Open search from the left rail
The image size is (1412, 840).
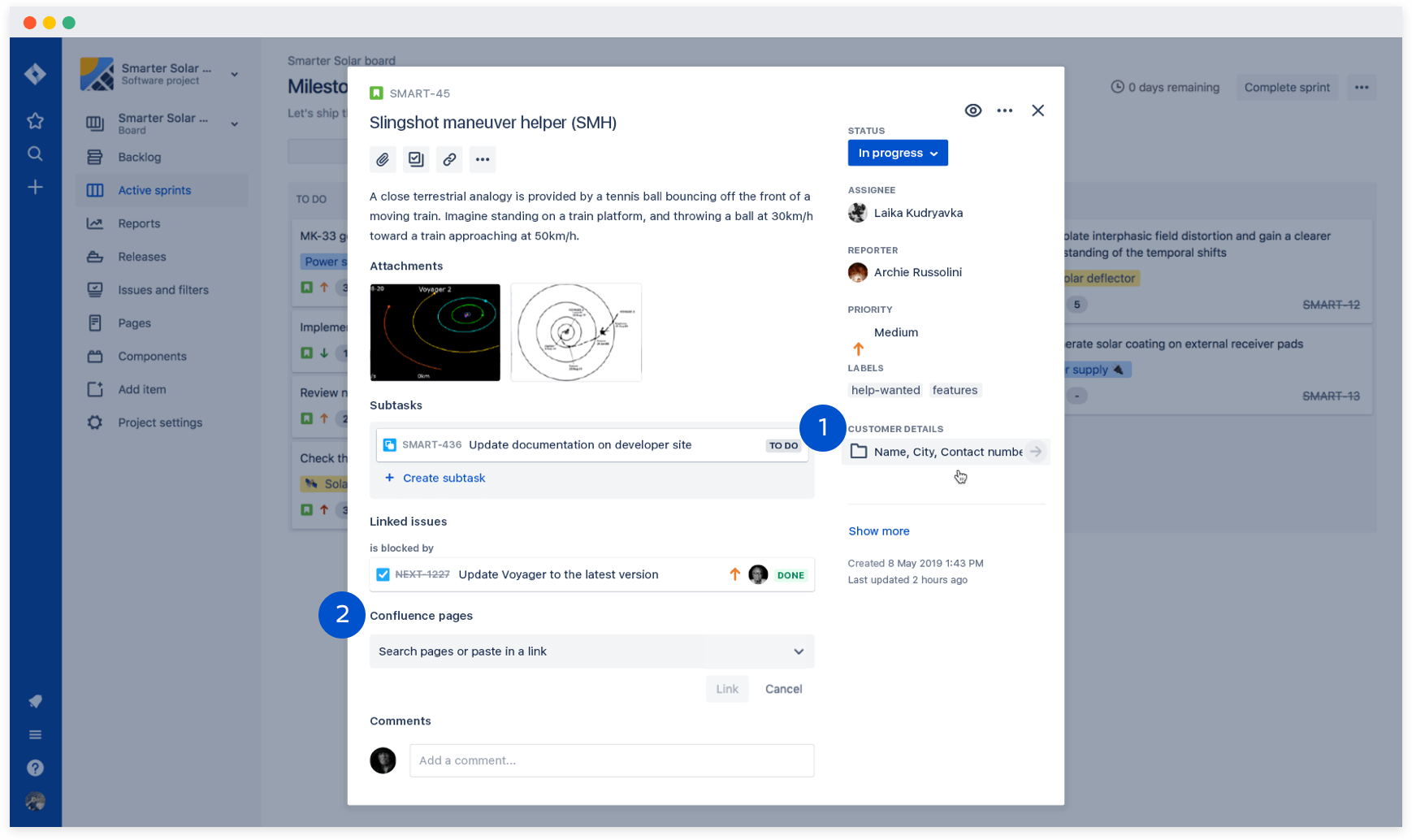35,154
